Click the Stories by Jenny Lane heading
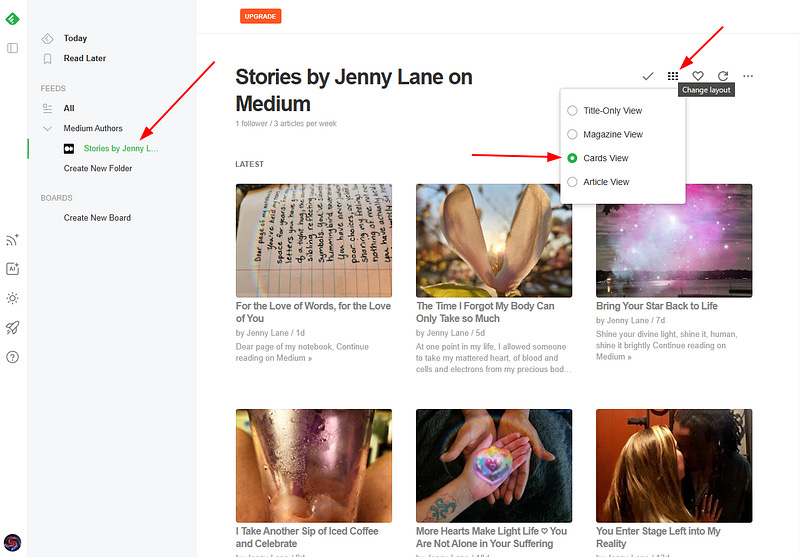Screen dimensions: 800x557 point(354,90)
